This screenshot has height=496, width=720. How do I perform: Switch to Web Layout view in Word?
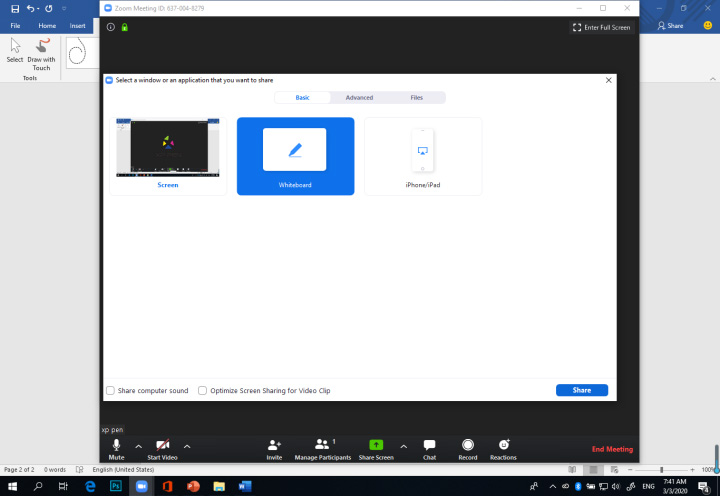click(614, 469)
